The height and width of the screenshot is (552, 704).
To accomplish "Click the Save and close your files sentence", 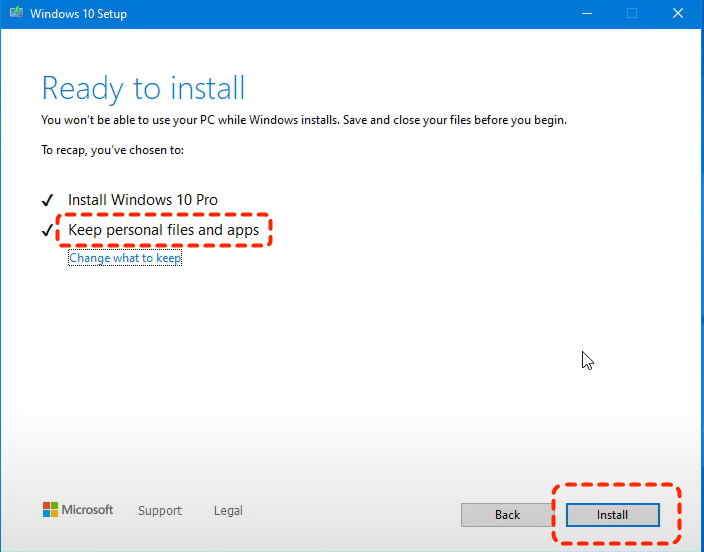I will pos(455,120).
